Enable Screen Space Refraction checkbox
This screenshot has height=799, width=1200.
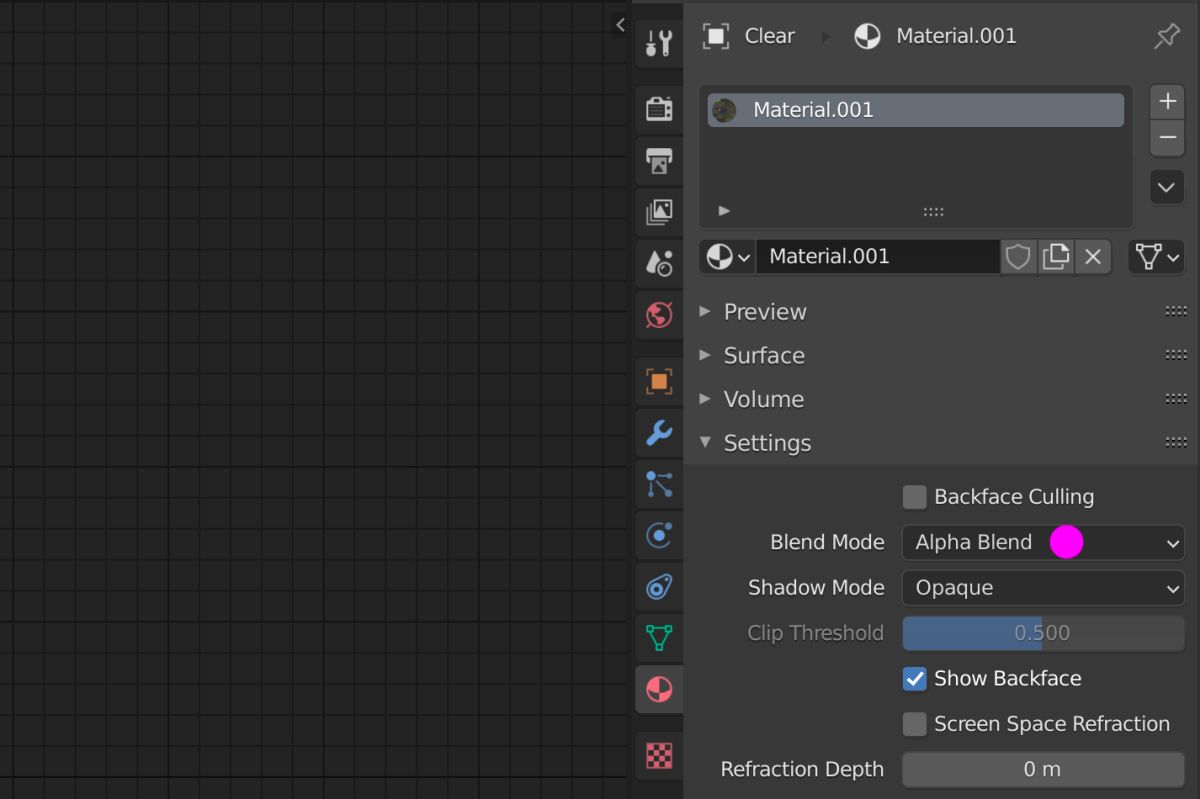tap(914, 724)
